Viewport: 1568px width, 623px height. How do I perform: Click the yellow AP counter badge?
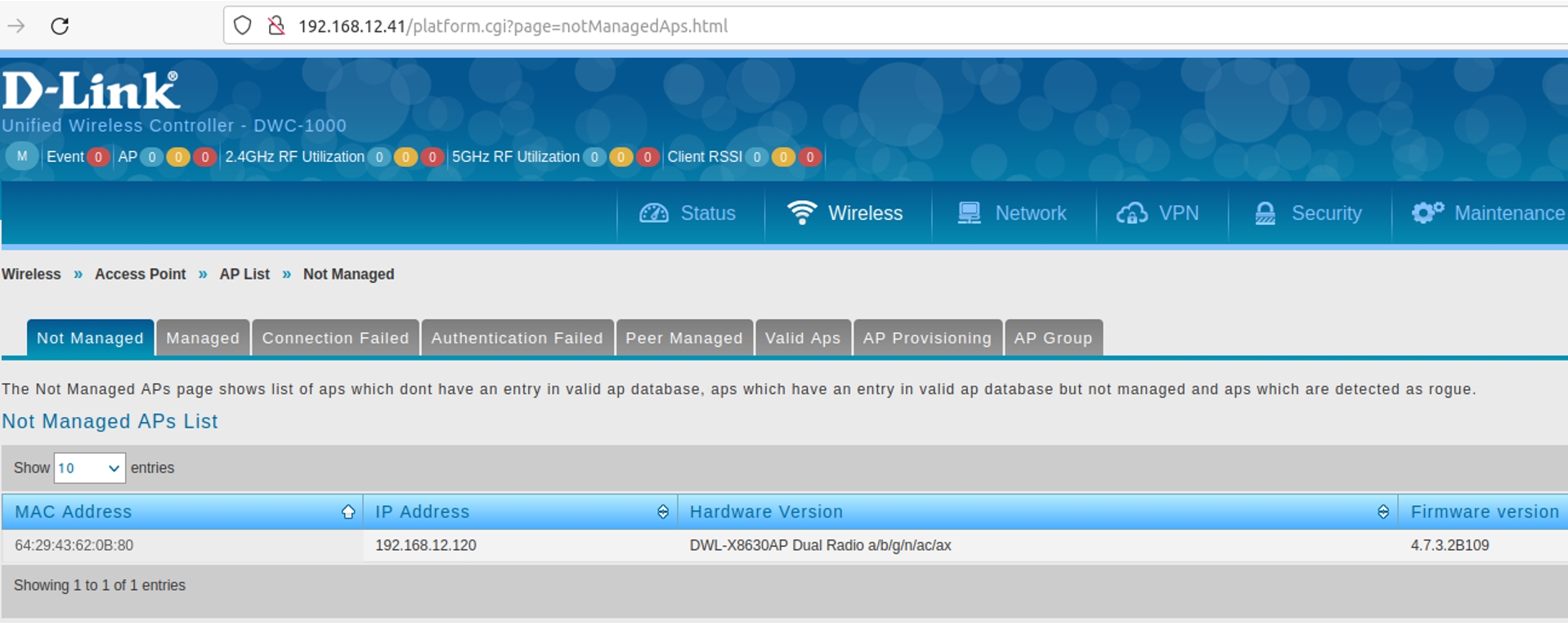tap(178, 157)
